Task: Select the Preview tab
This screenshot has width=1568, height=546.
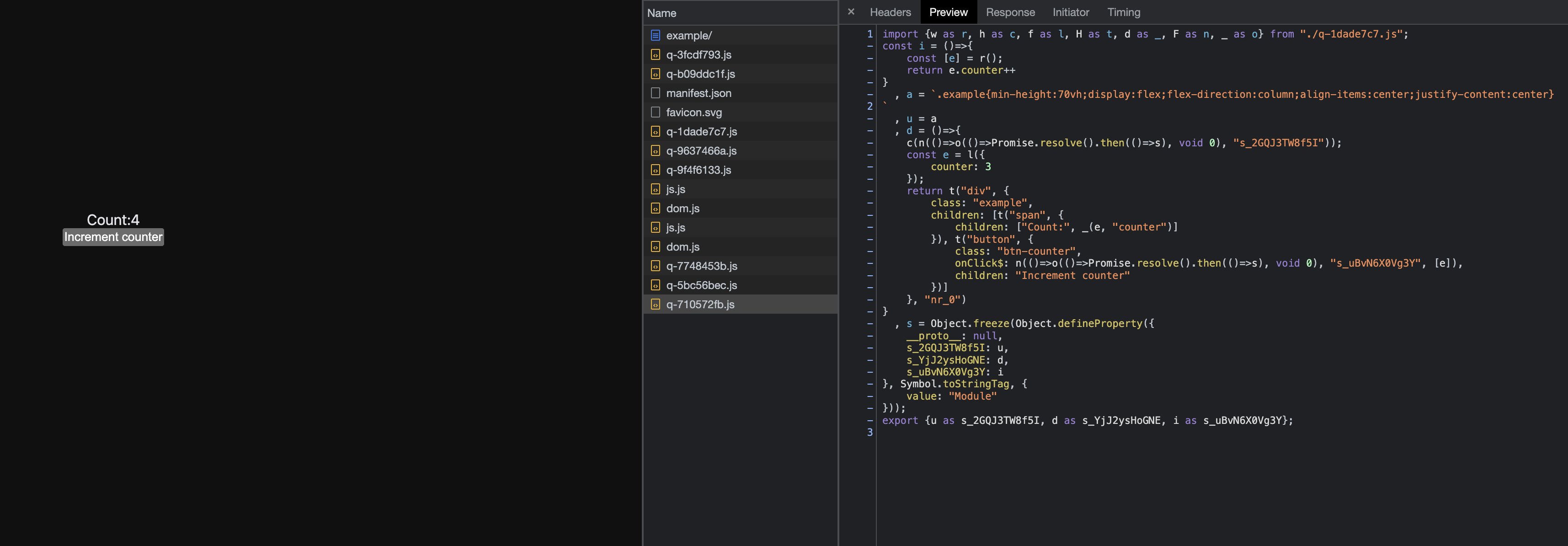Action: 948,12
